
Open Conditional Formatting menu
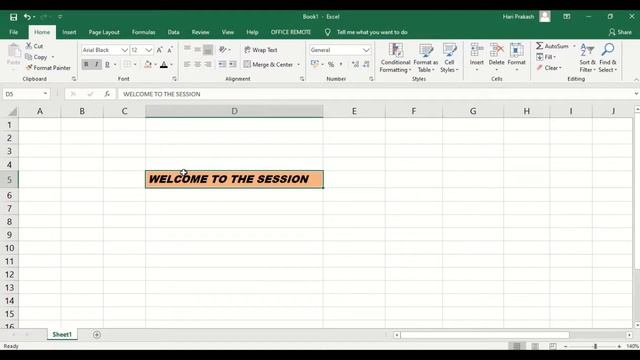[395, 58]
